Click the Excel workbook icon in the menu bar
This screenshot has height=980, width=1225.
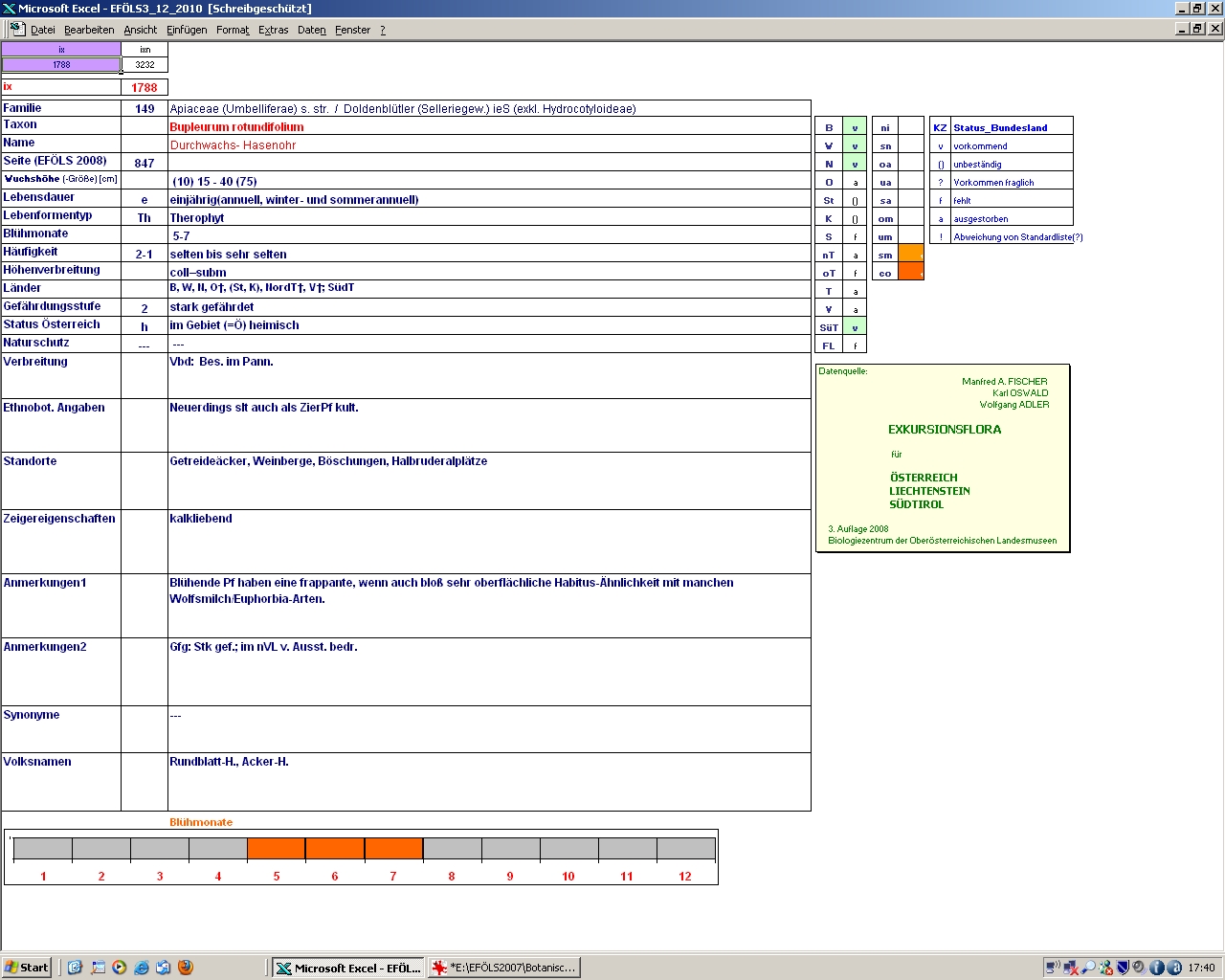(x=17, y=29)
